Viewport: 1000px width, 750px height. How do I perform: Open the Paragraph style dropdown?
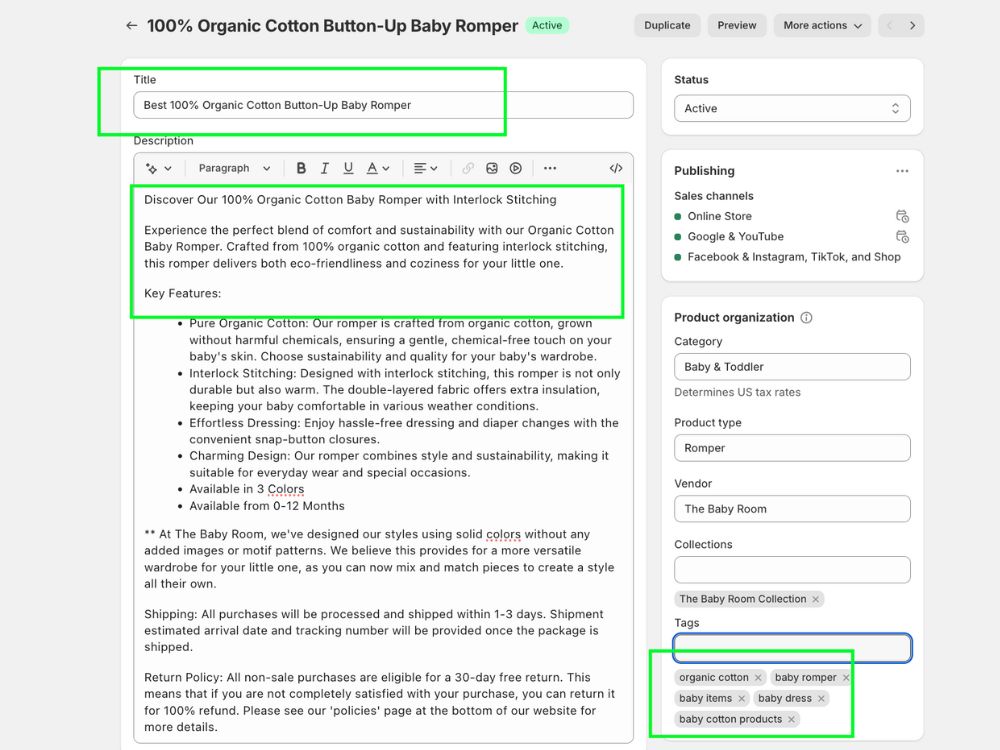click(x=234, y=168)
